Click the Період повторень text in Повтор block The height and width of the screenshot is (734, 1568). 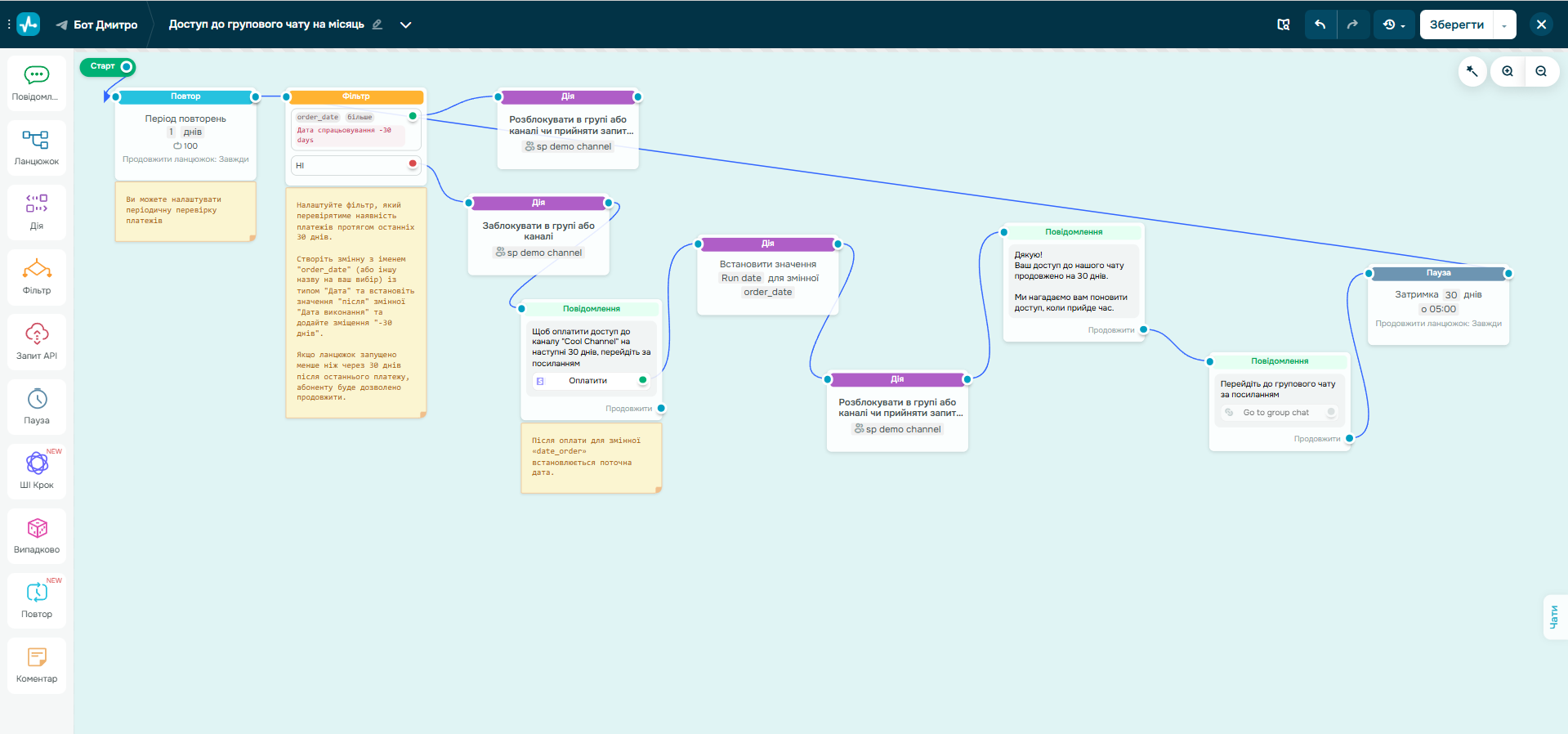[x=185, y=119]
